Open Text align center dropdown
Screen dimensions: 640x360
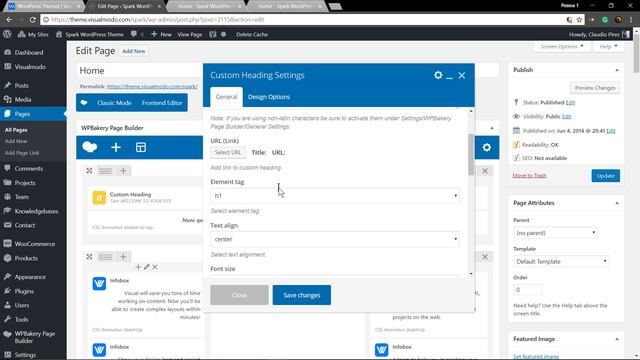[335, 239]
